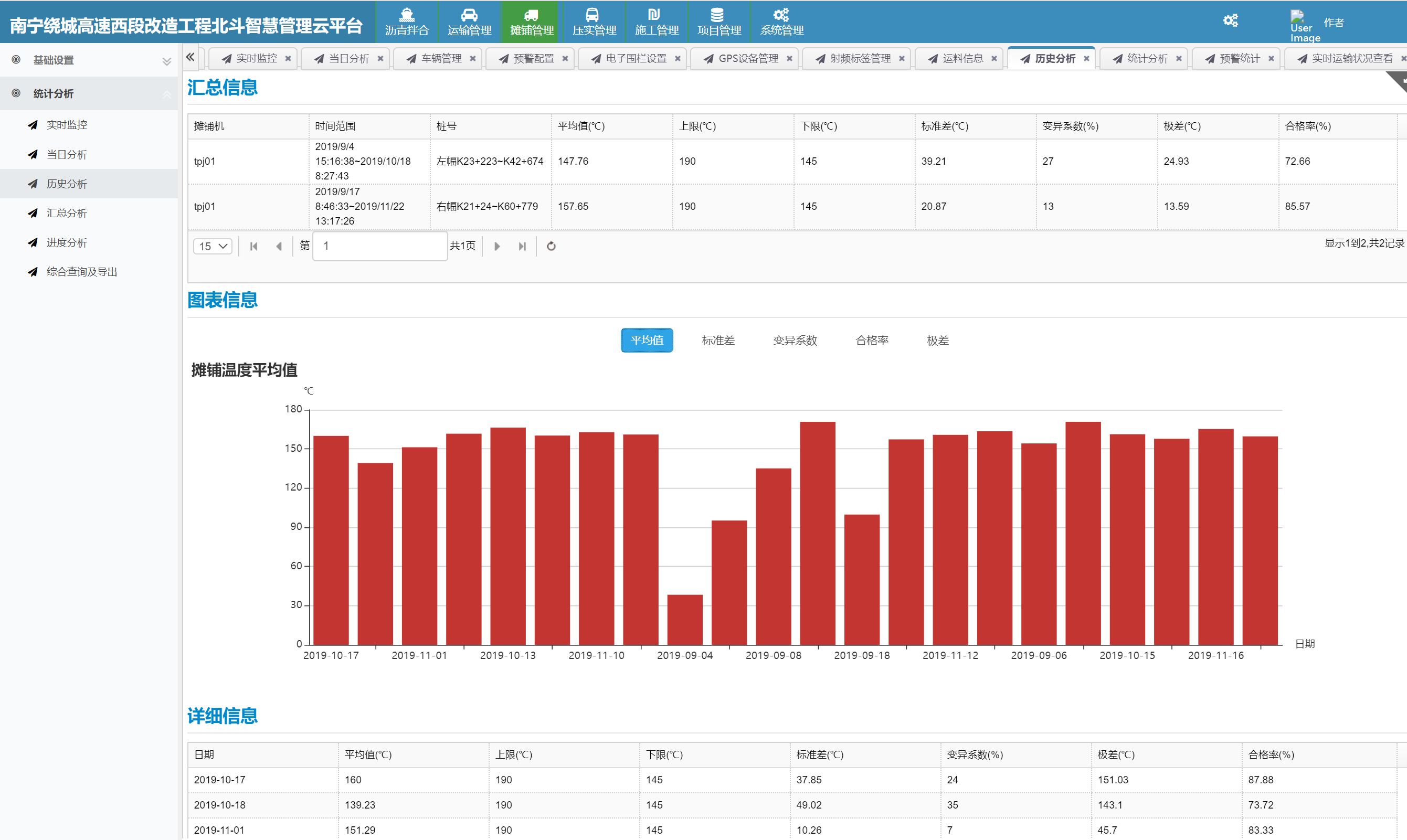Close the 电子围栏设置 tab

pyautogui.click(x=678, y=58)
